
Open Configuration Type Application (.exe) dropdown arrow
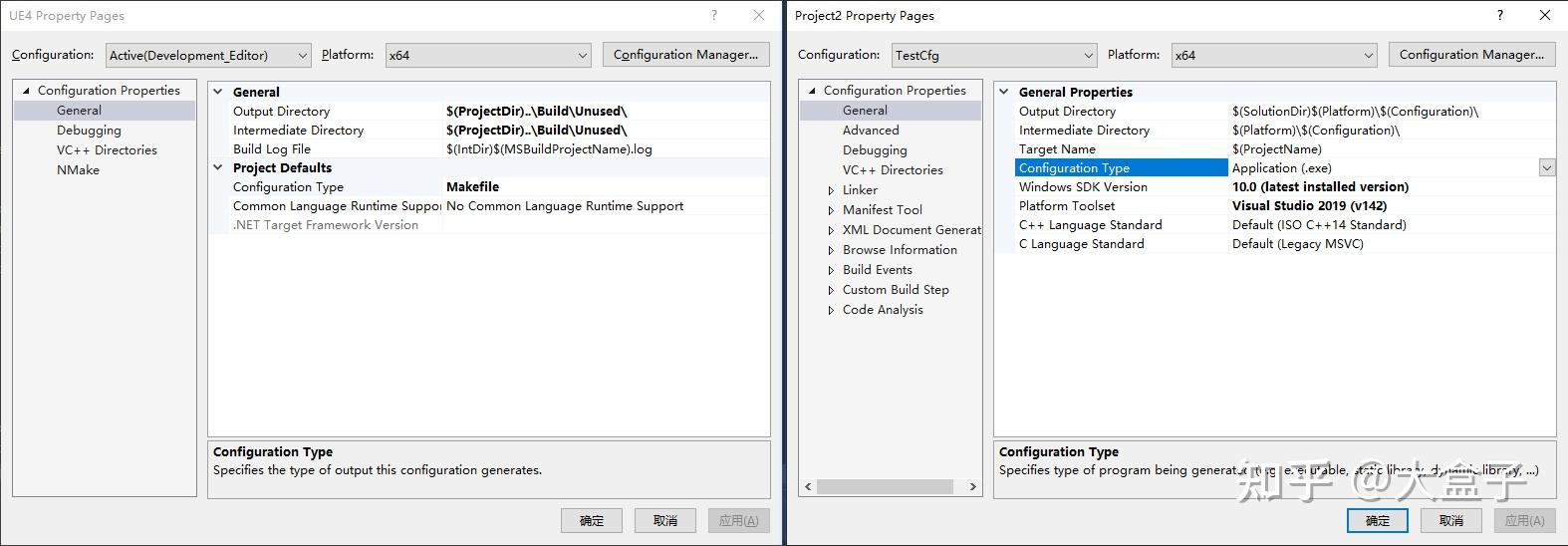pos(1546,168)
